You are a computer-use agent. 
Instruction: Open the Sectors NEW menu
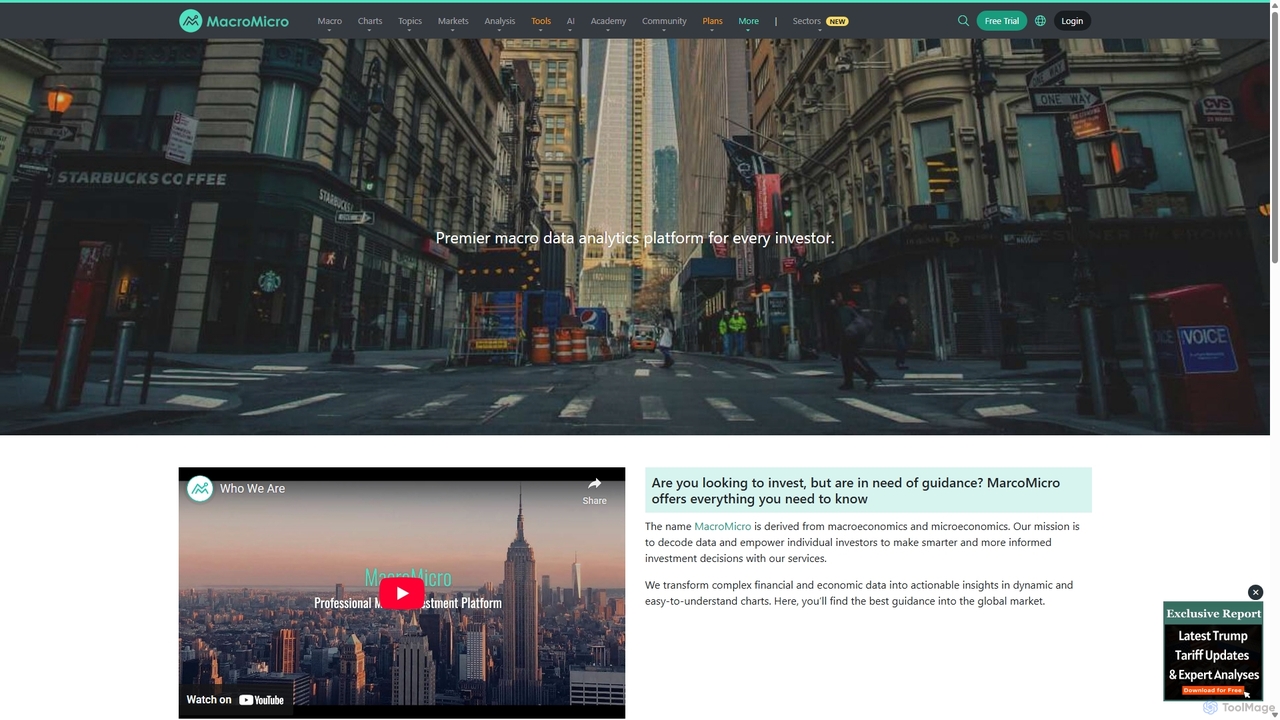(820, 21)
